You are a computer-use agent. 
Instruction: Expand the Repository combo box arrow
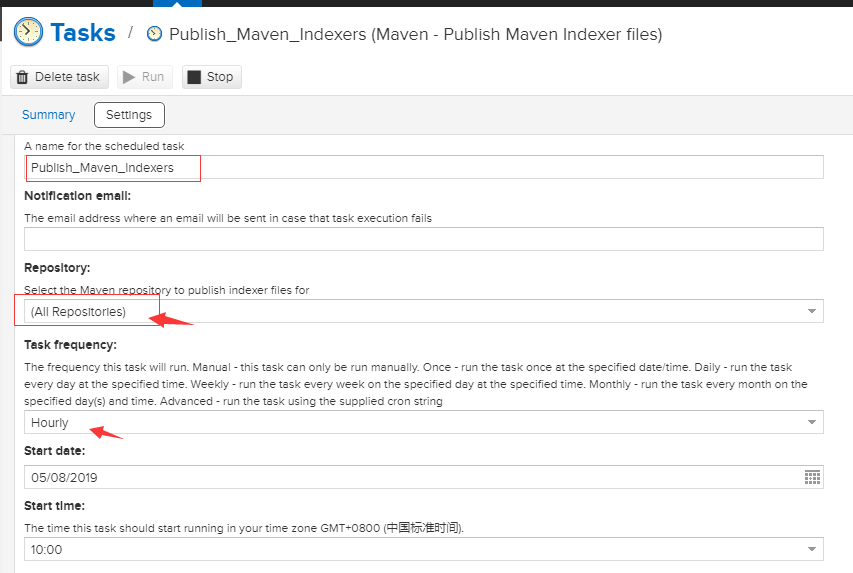pyautogui.click(x=812, y=311)
